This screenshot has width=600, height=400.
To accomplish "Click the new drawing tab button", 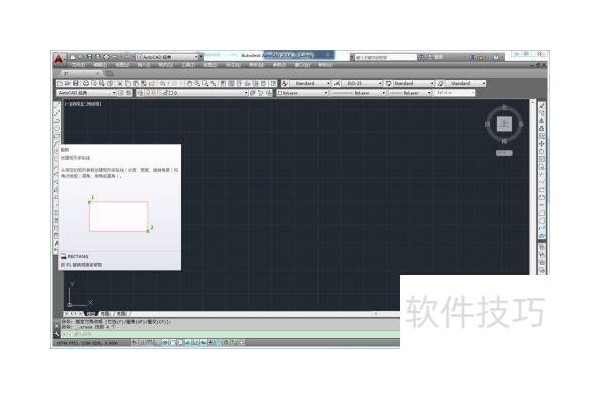I will pyautogui.click(x=109, y=73).
